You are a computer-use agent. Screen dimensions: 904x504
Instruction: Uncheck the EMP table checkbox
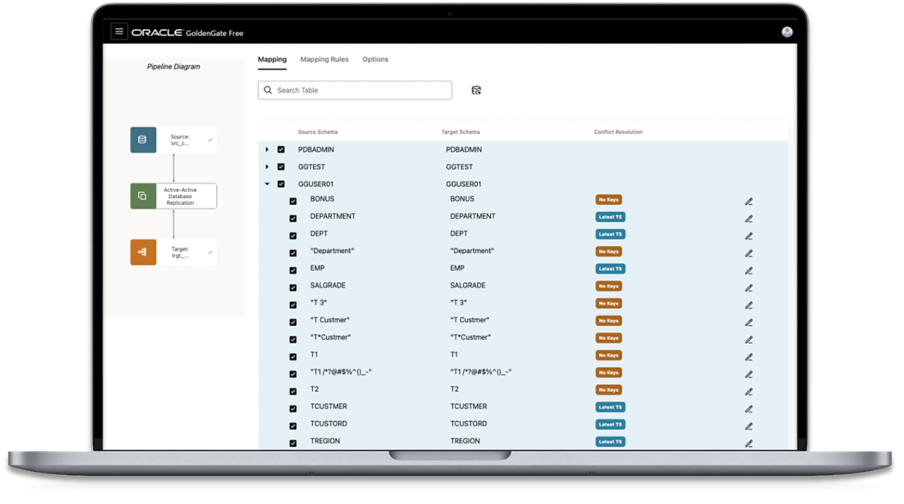tap(293, 270)
